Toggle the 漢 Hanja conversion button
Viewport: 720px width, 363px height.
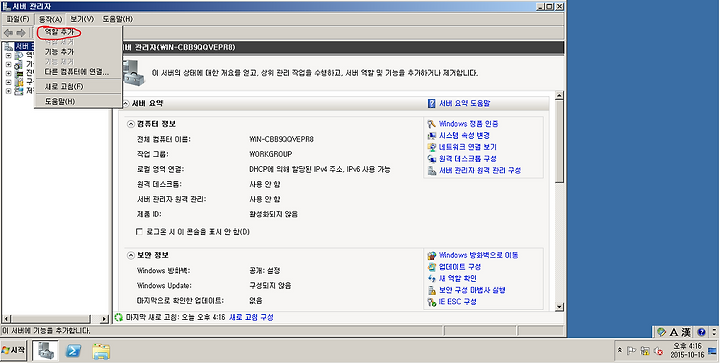tap(686, 332)
